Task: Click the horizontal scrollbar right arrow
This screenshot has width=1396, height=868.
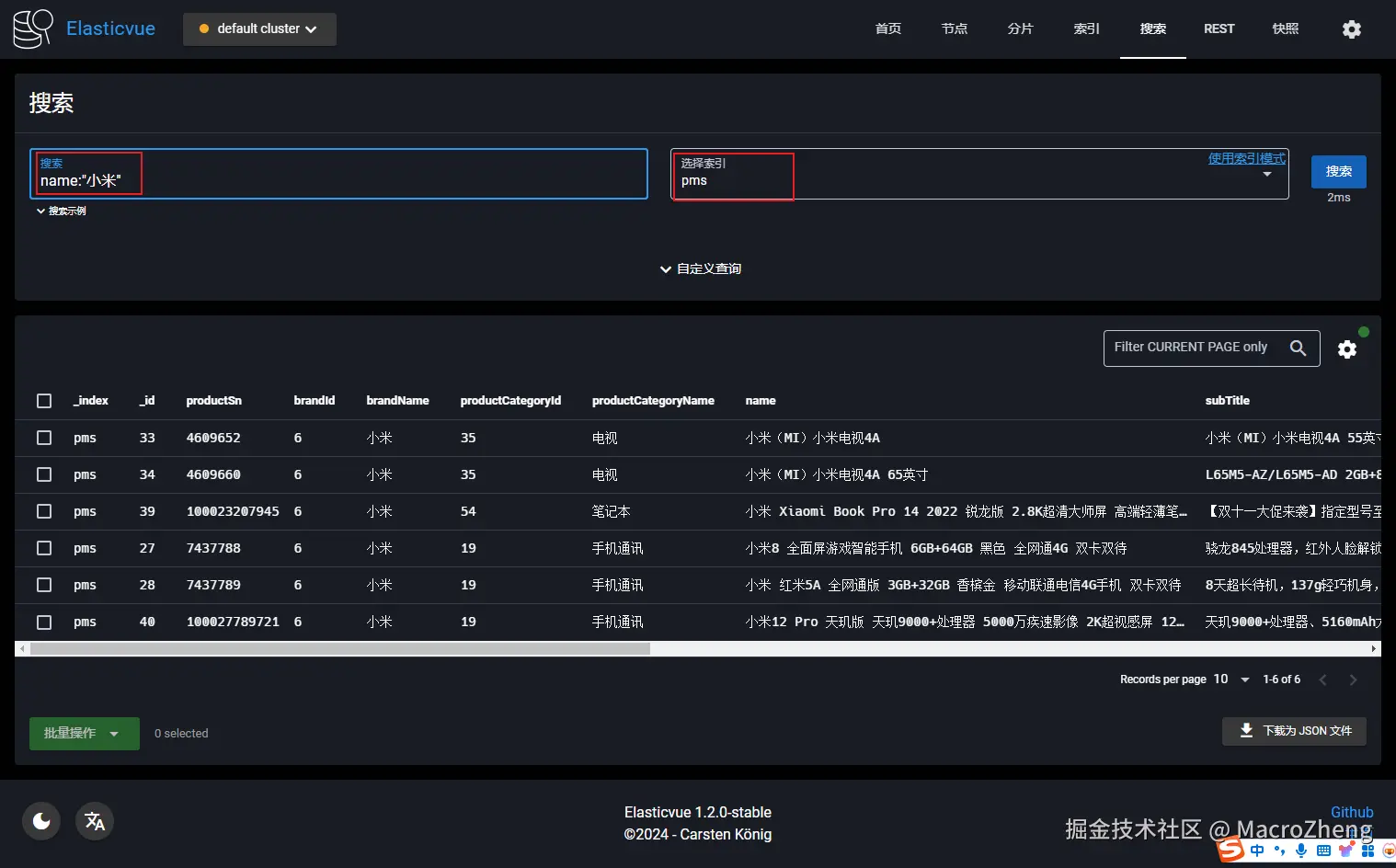Action: 1374,649
